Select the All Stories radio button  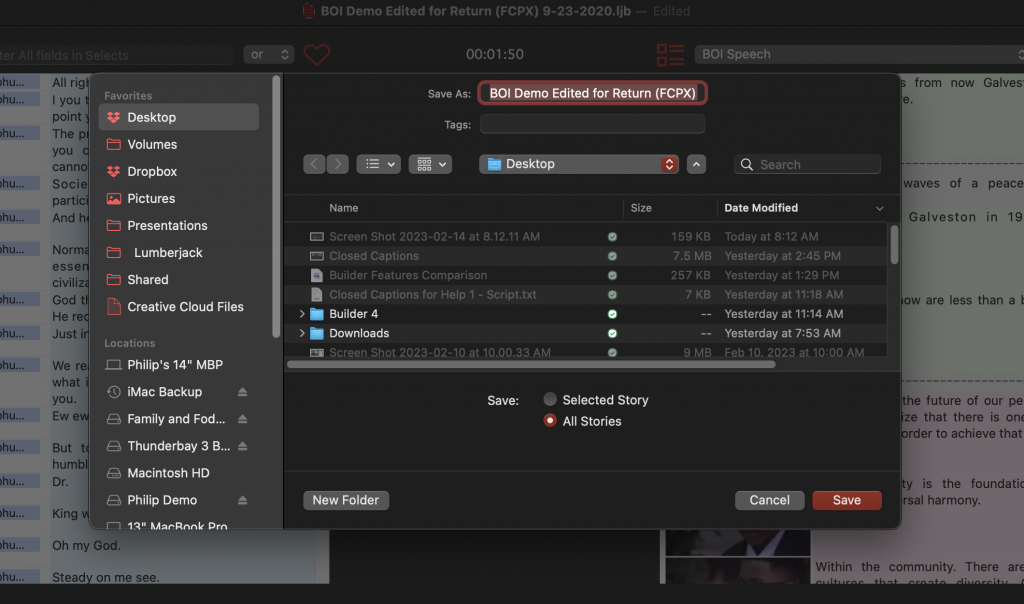[549, 421]
